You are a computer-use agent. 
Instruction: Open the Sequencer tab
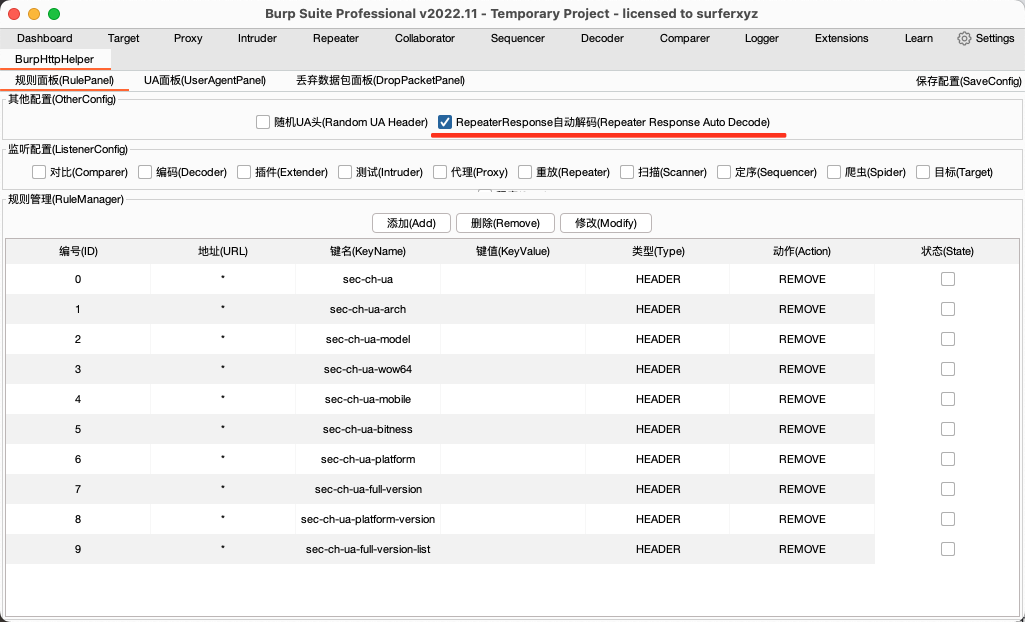pos(518,39)
